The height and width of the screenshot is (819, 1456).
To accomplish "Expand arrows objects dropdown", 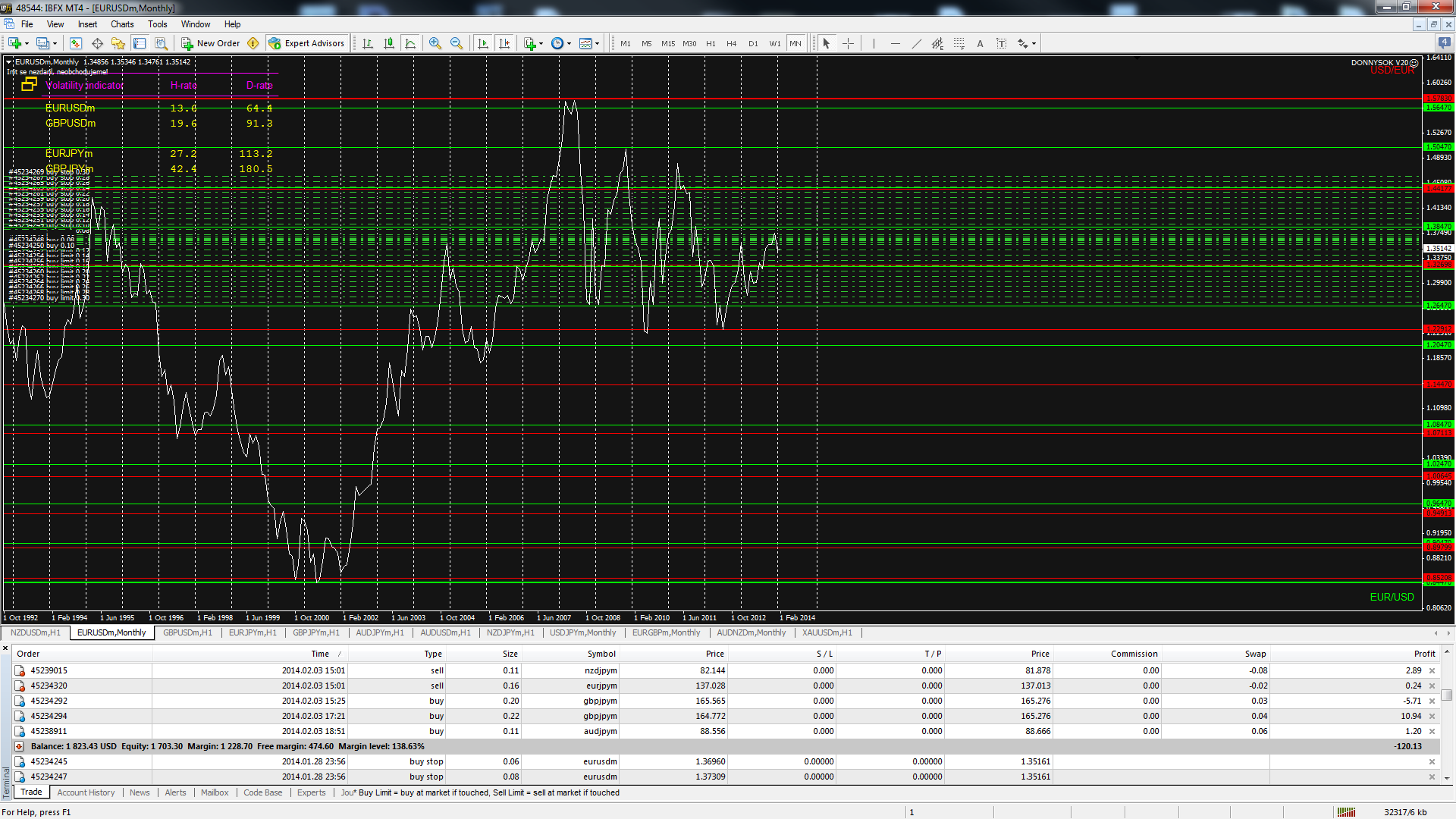I will (1034, 44).
